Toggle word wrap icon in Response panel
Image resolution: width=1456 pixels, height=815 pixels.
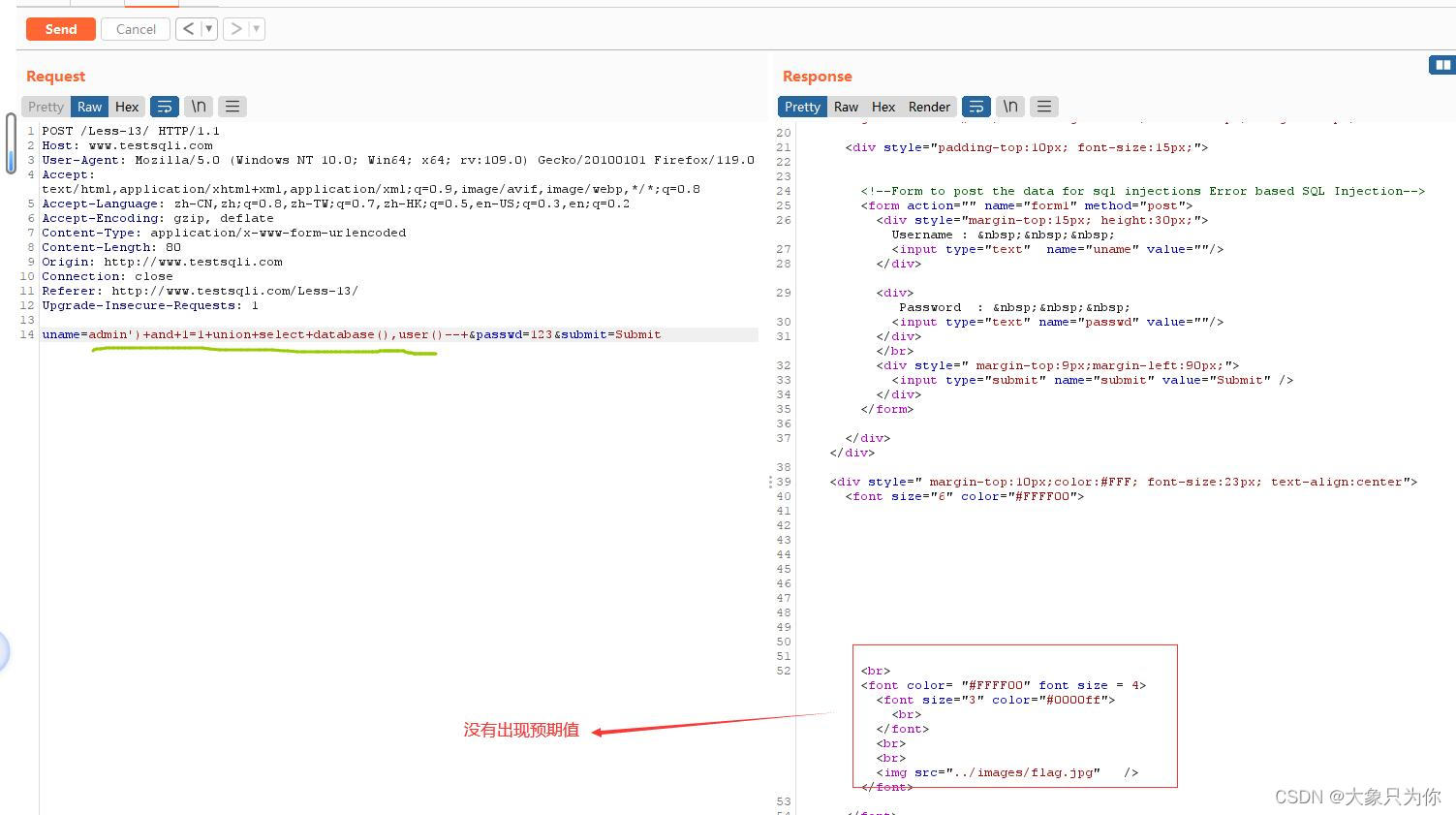click(976, 107)
